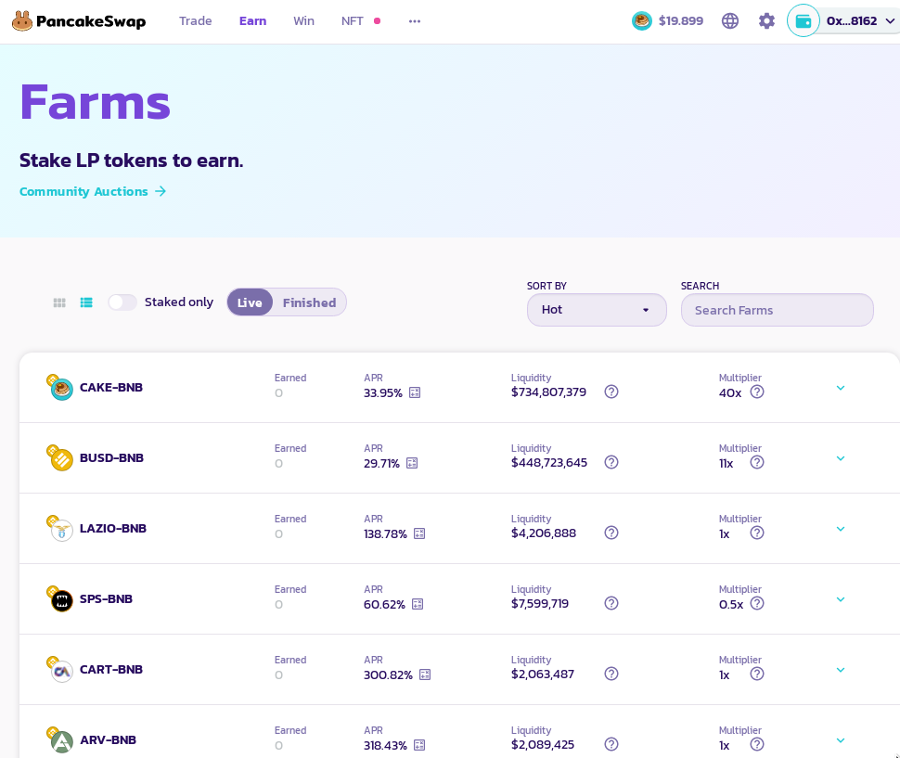Expand the ARV-BNB farm row
The width and height of the screenshot is (900, 758).
click(x=840, y=741)
